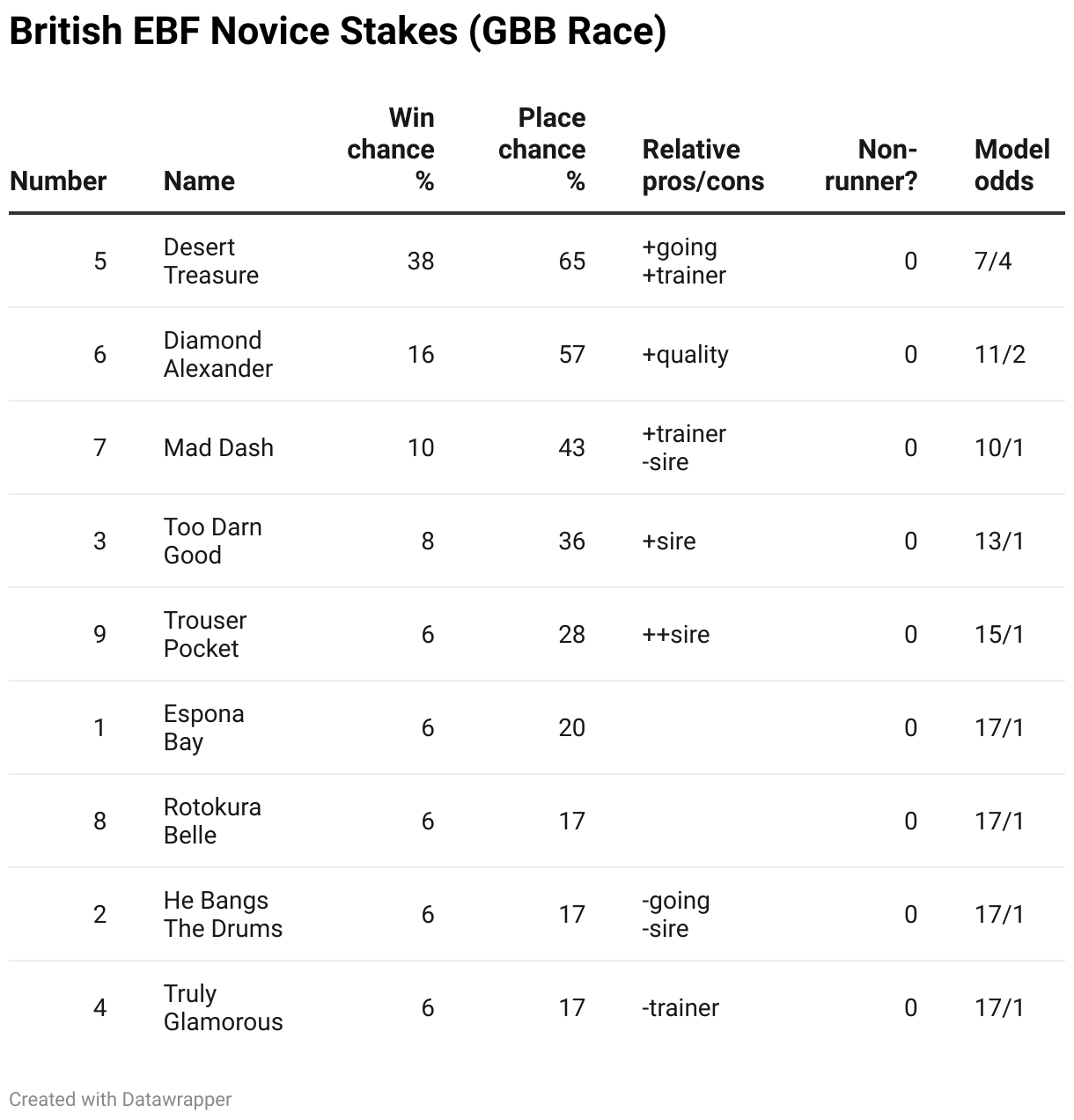Click the ++sire pros/cons cell
1074x1120 pixels.
click(x=676, y=635)
